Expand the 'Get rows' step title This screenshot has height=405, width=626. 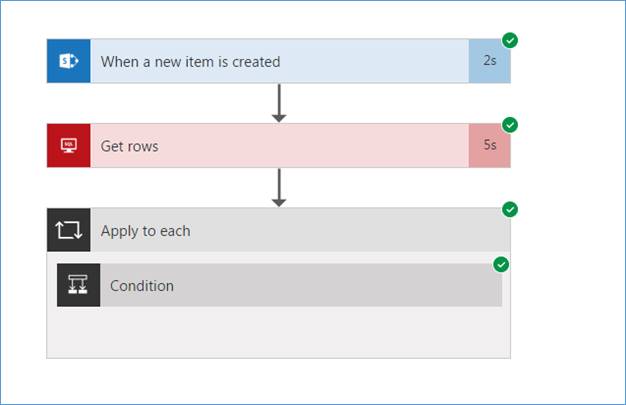[x=130, y=146]
